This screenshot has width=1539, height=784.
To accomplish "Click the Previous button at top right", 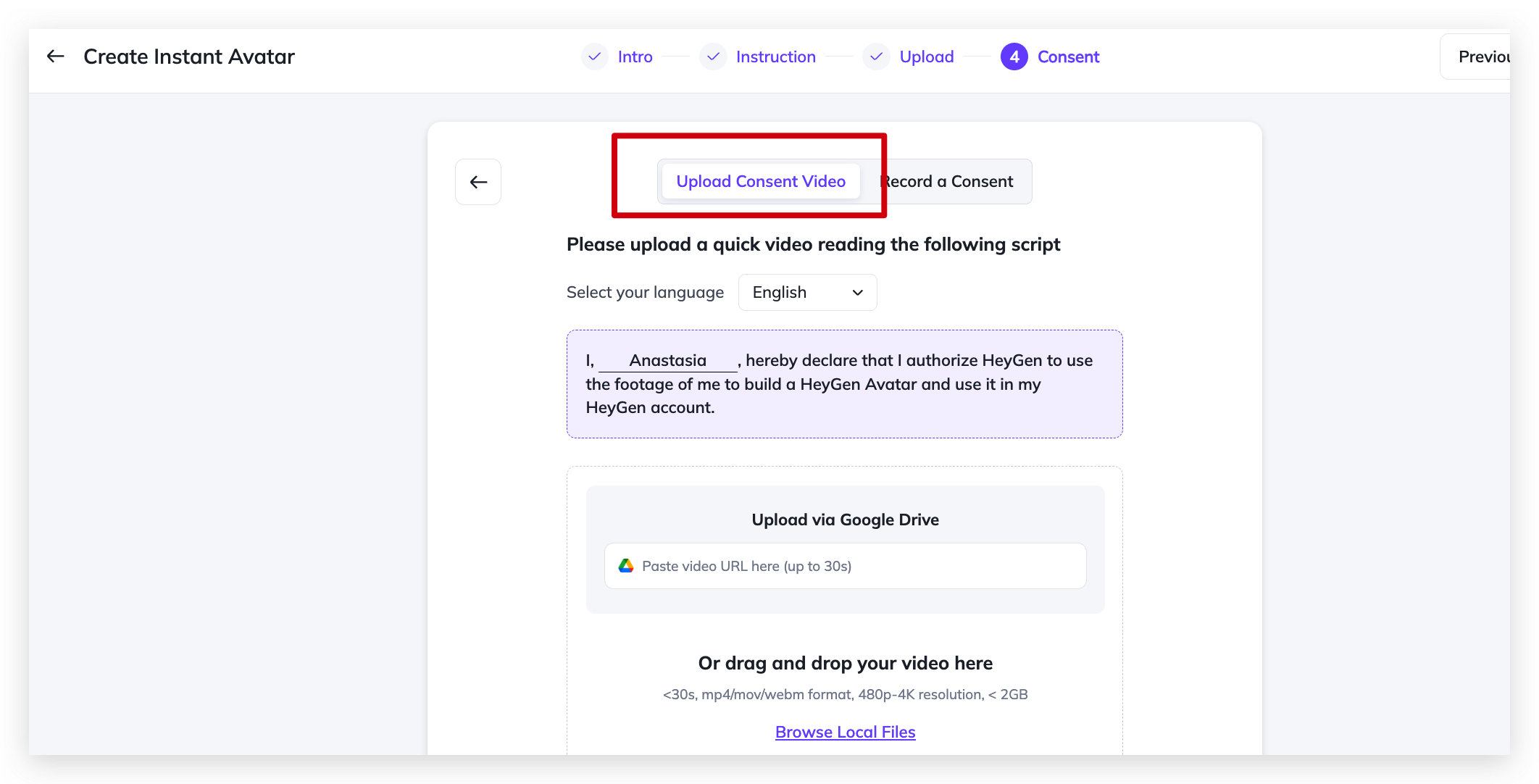I will 1482,57.
